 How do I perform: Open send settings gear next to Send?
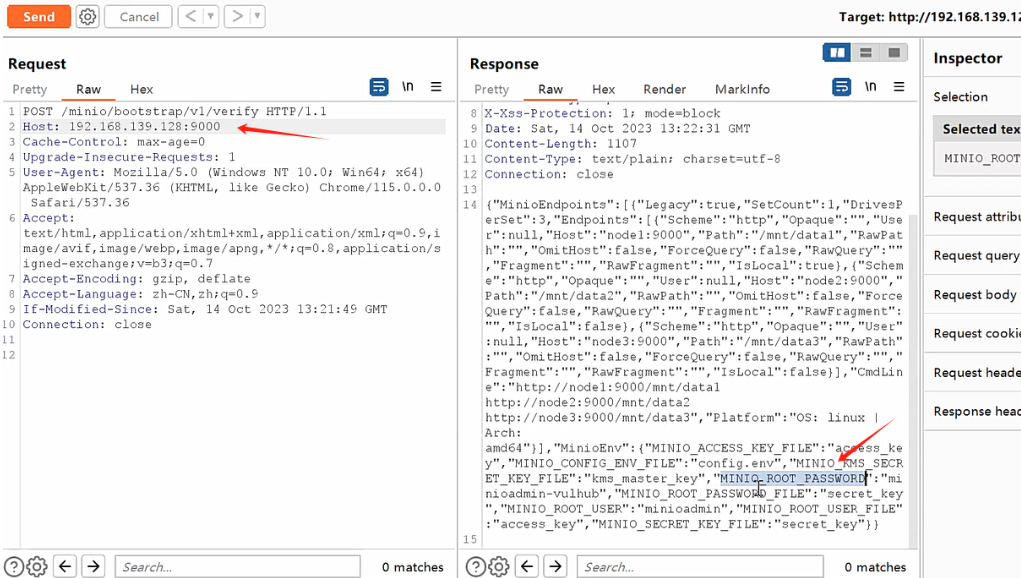[x=87, y=16]
